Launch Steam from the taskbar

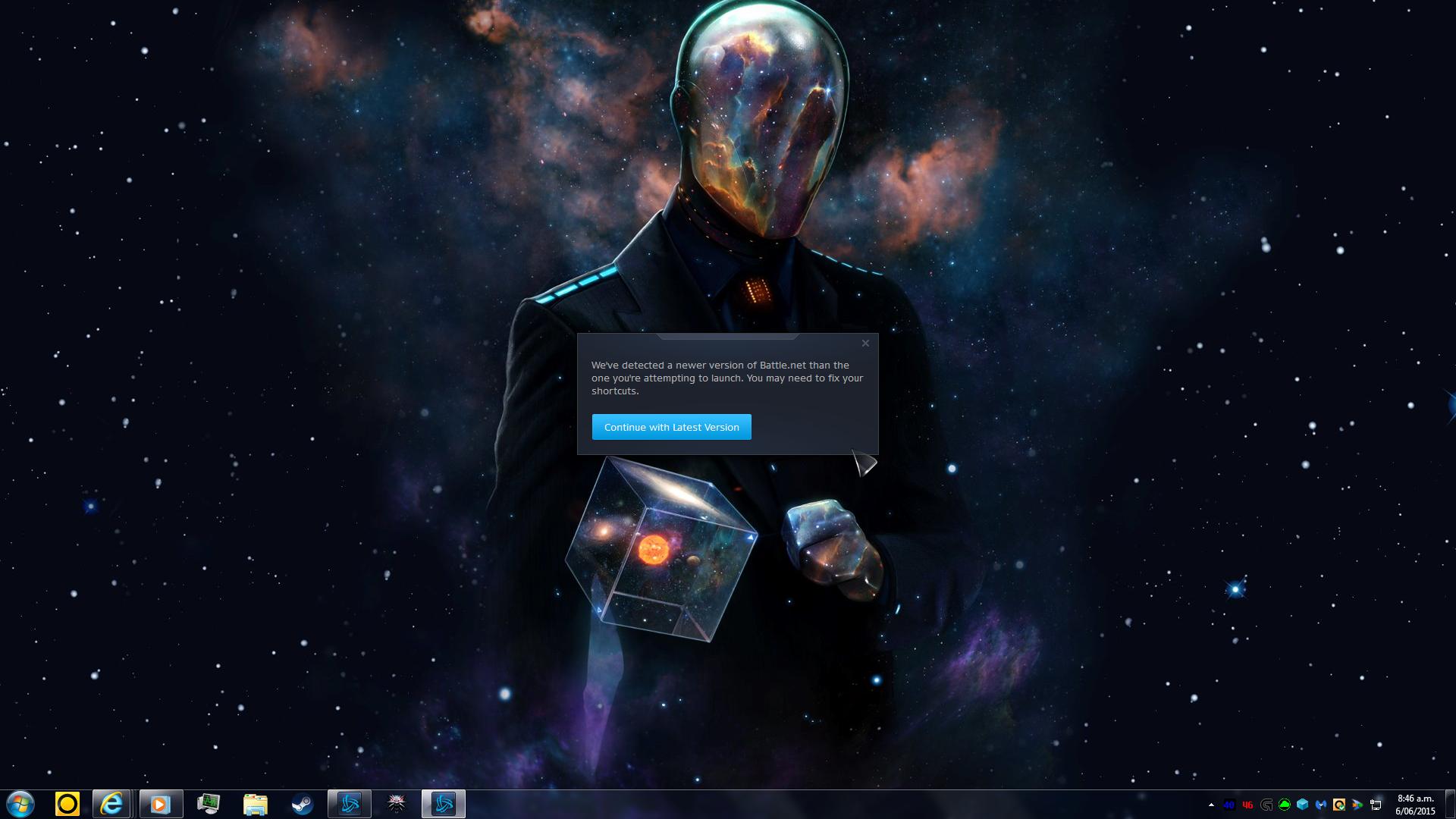[303, 804]
